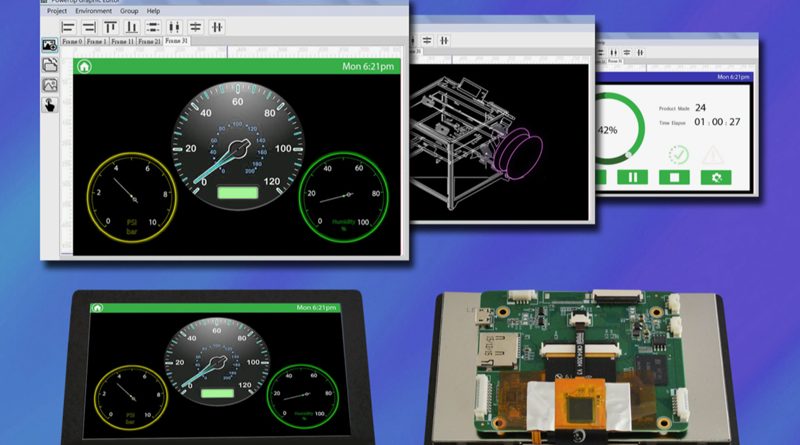Select the hand pointer tool in sidebar
The image size is (800, 445).
click(x=49, y=106)
